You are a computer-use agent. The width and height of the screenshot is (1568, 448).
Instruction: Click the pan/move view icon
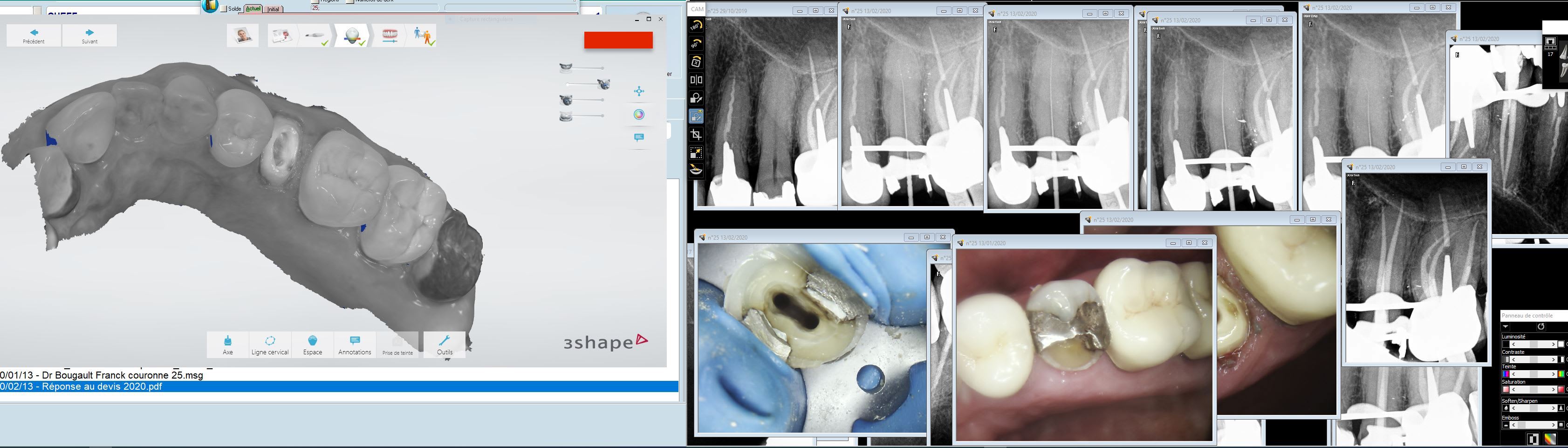[638, 91]
